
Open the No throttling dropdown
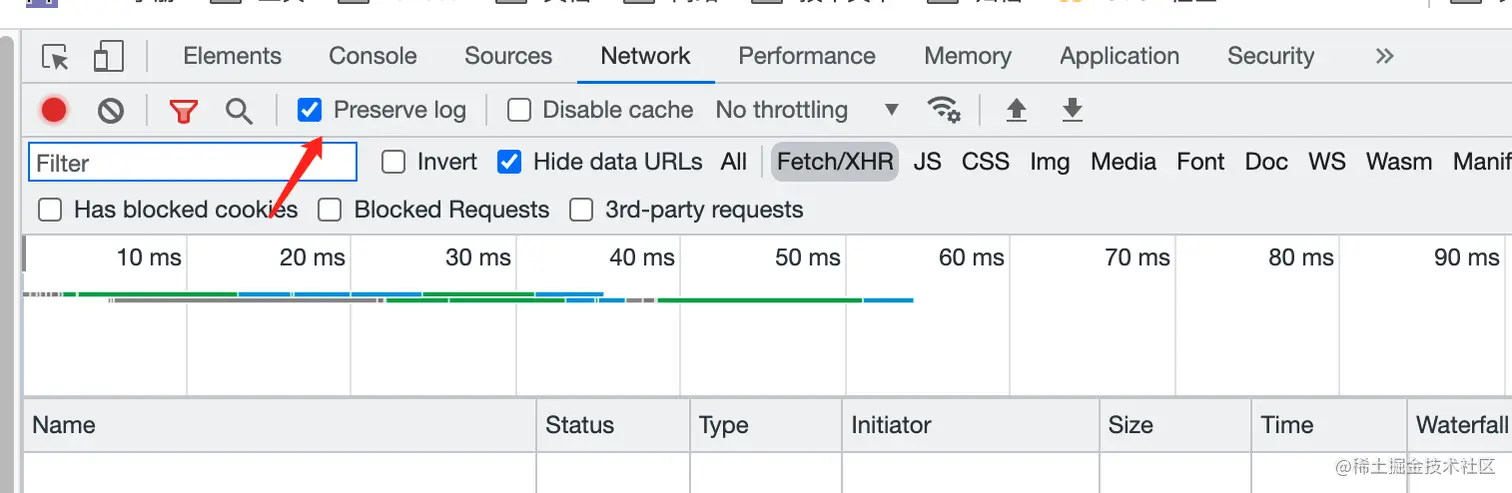pyautogui.click(x=806, y=110)
